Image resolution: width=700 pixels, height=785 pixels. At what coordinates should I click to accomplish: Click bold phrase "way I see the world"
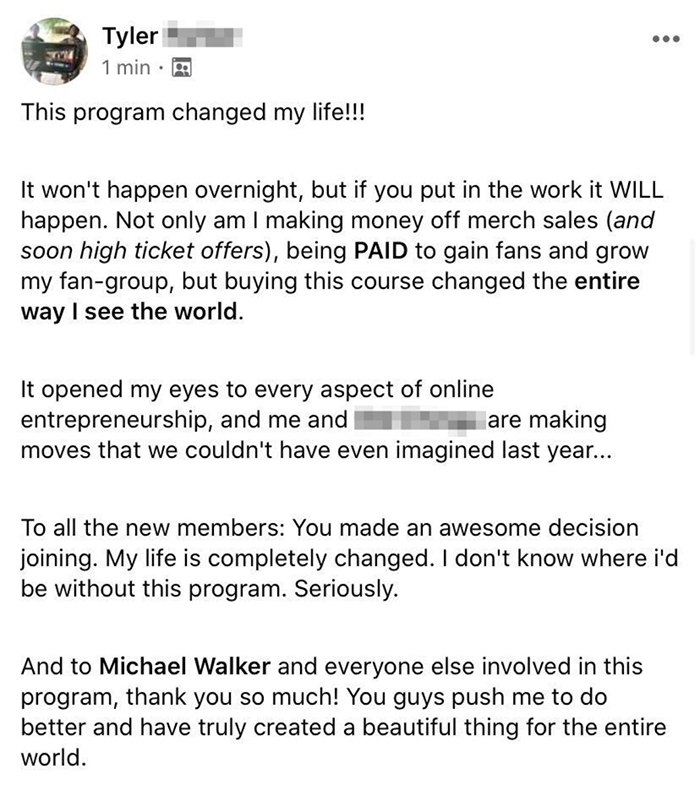pyautogui.click(x=131, y=310)
